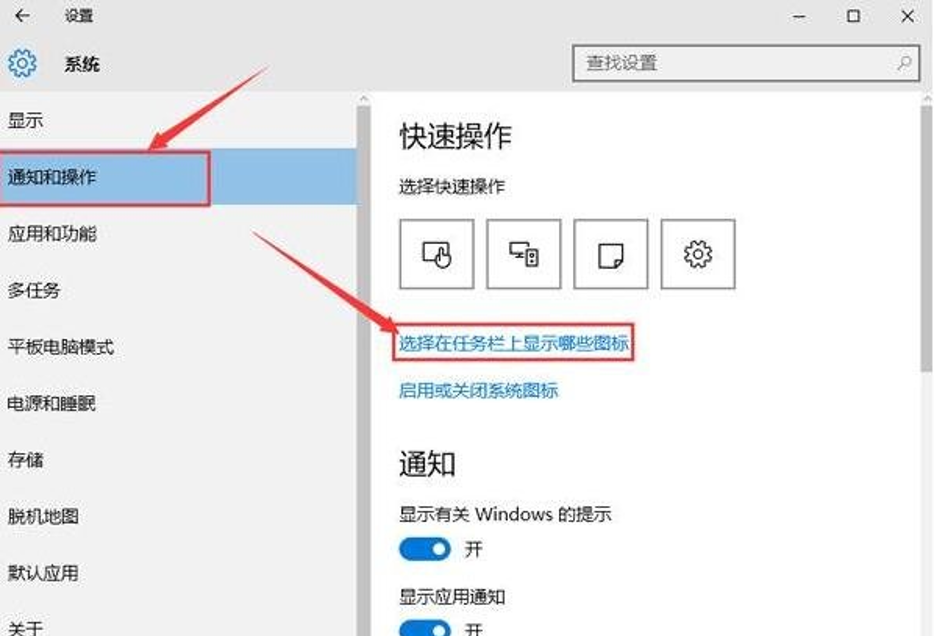Screen dimensions: 934x636
Task: Click the 查找设置 search field
Action: point(746,63)
